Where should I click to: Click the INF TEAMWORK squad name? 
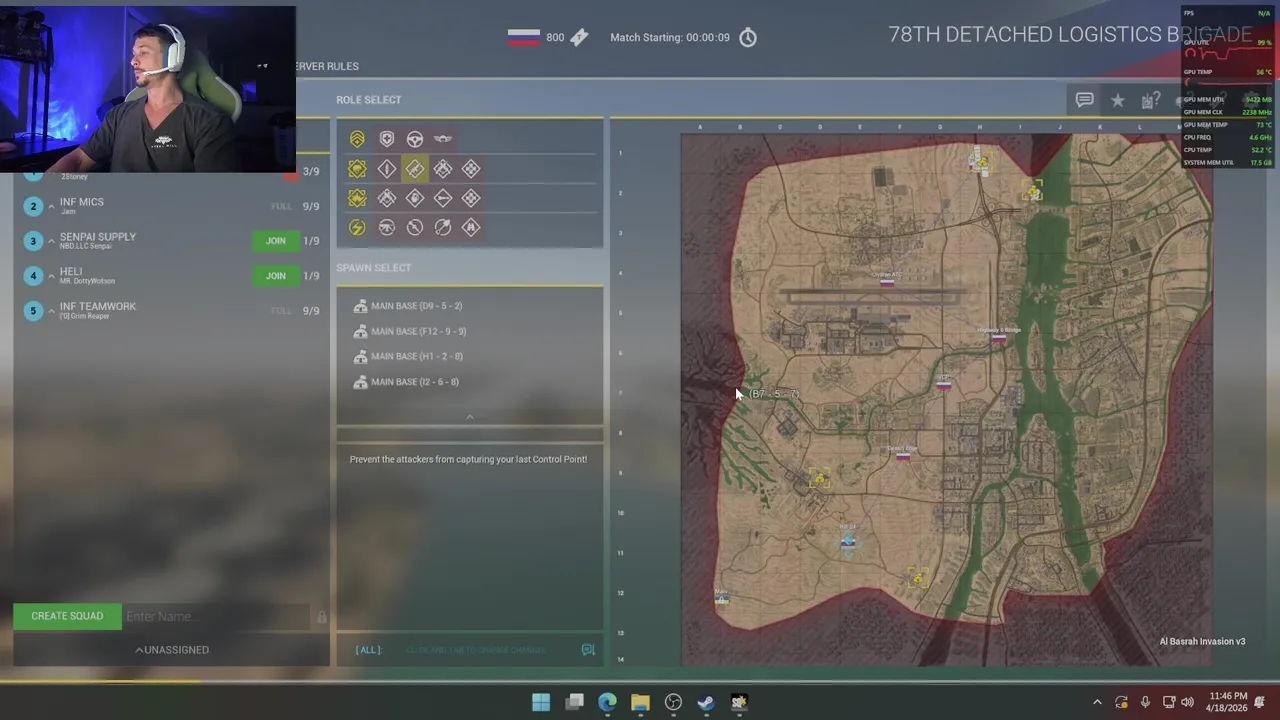click(x=98, y=306)
